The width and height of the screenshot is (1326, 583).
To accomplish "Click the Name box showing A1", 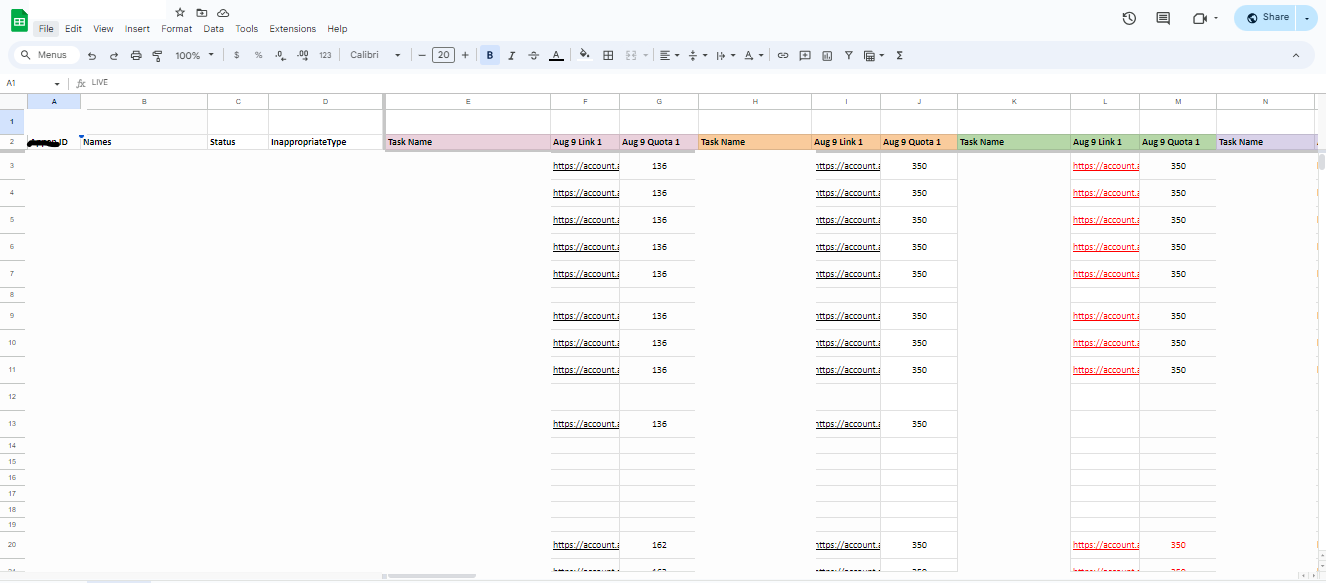I will (33, 83).
